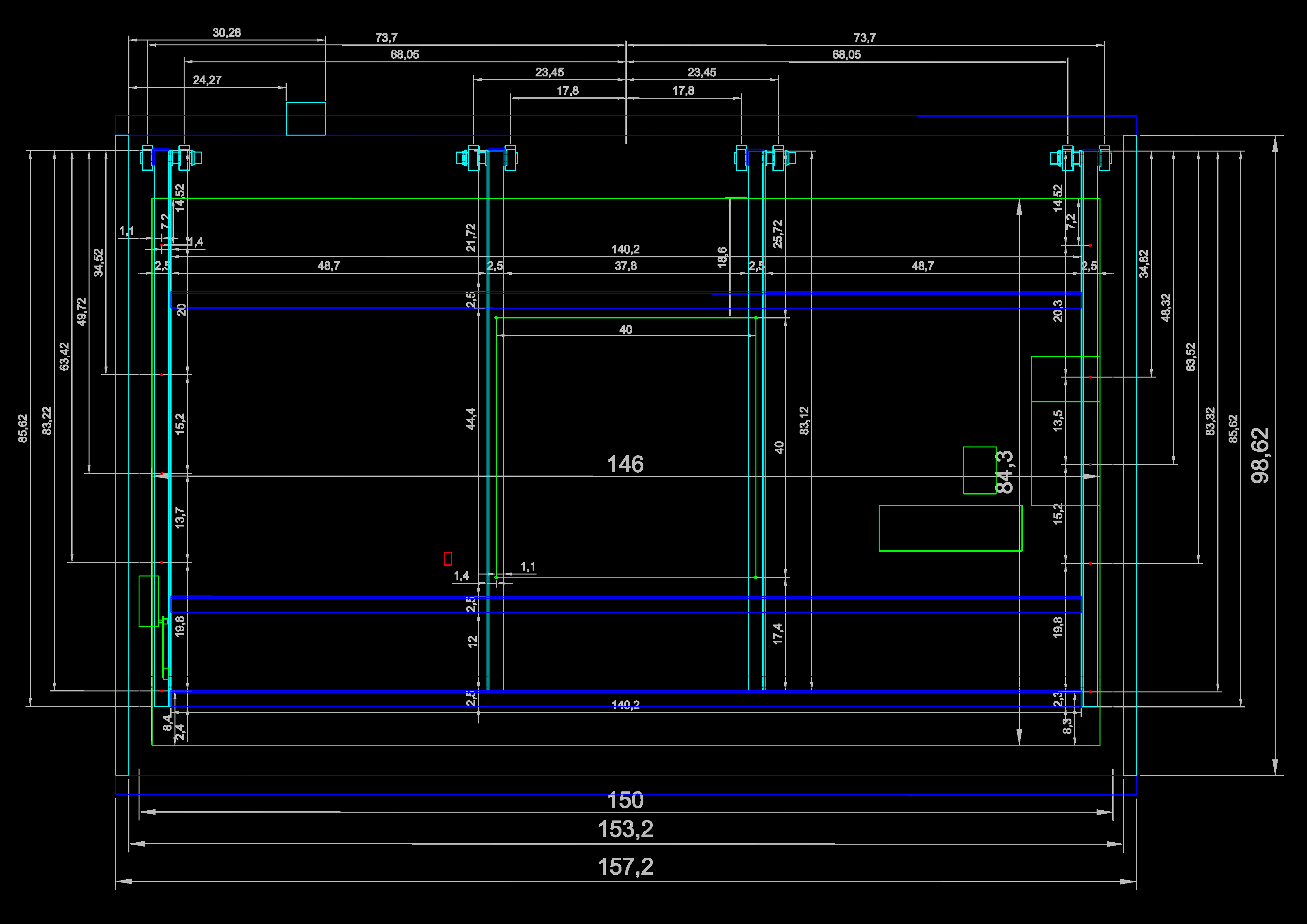Click the small red rectangle marker
Screen dimensions: 1307x924
coord(448,559)
